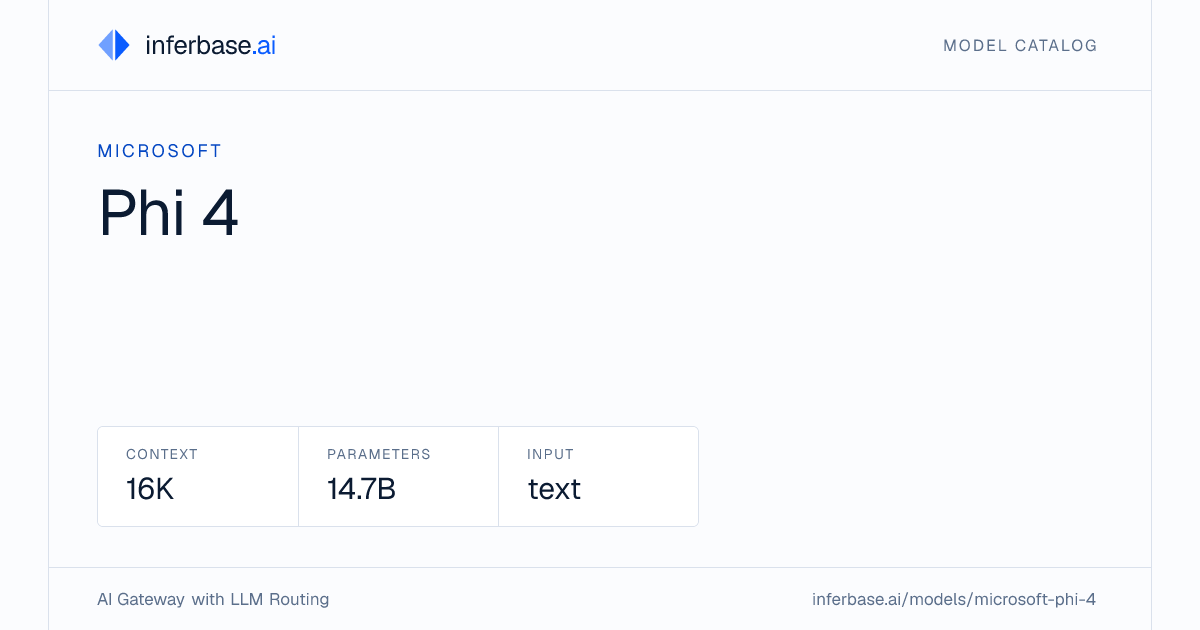Click the 14.7B parameters value
Screen dimensions: 1200x630
tap(361, 489)
